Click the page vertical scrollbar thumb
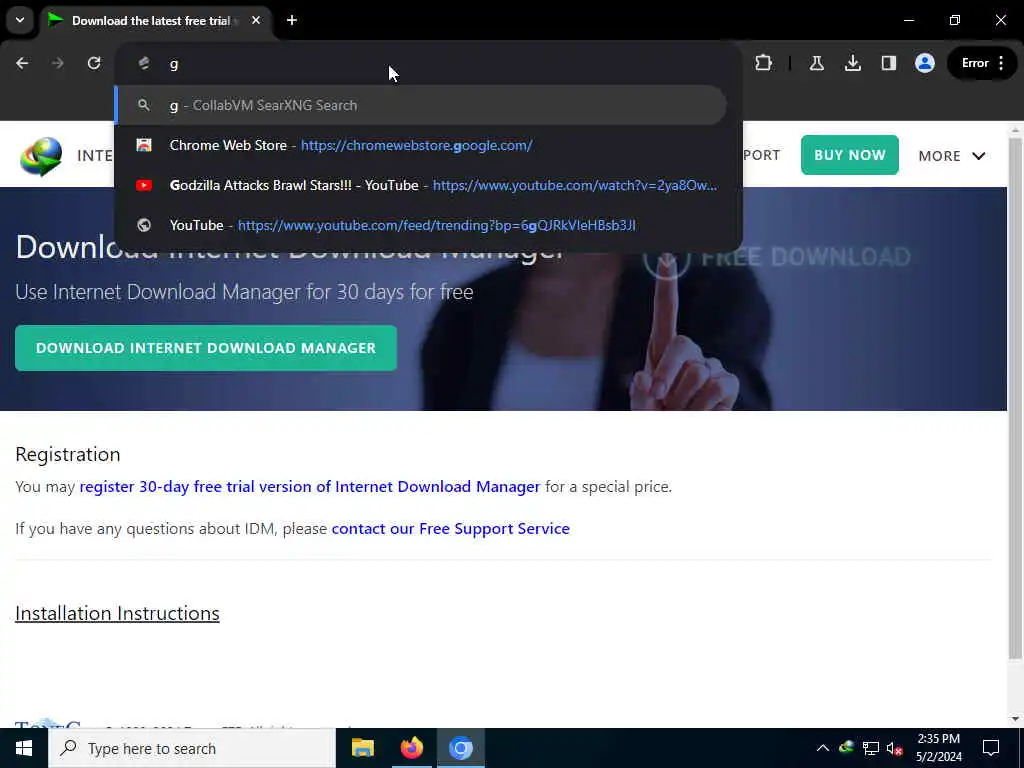Screen dimensions: 1024x768 [1014, 398]
